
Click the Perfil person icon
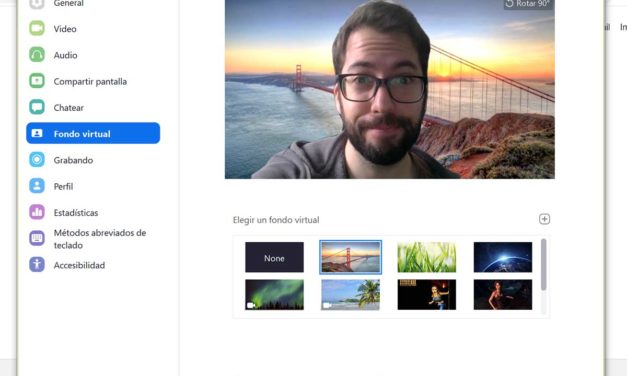pos(37,186)
